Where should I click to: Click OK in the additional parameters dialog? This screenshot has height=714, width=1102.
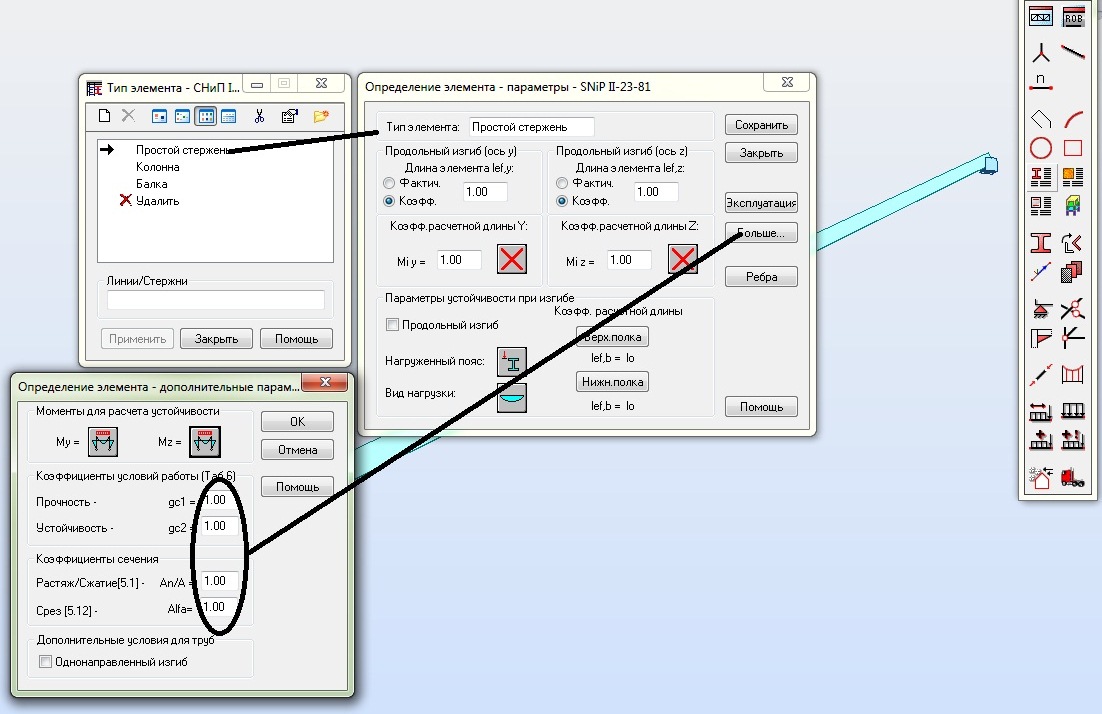pos(297,422)
